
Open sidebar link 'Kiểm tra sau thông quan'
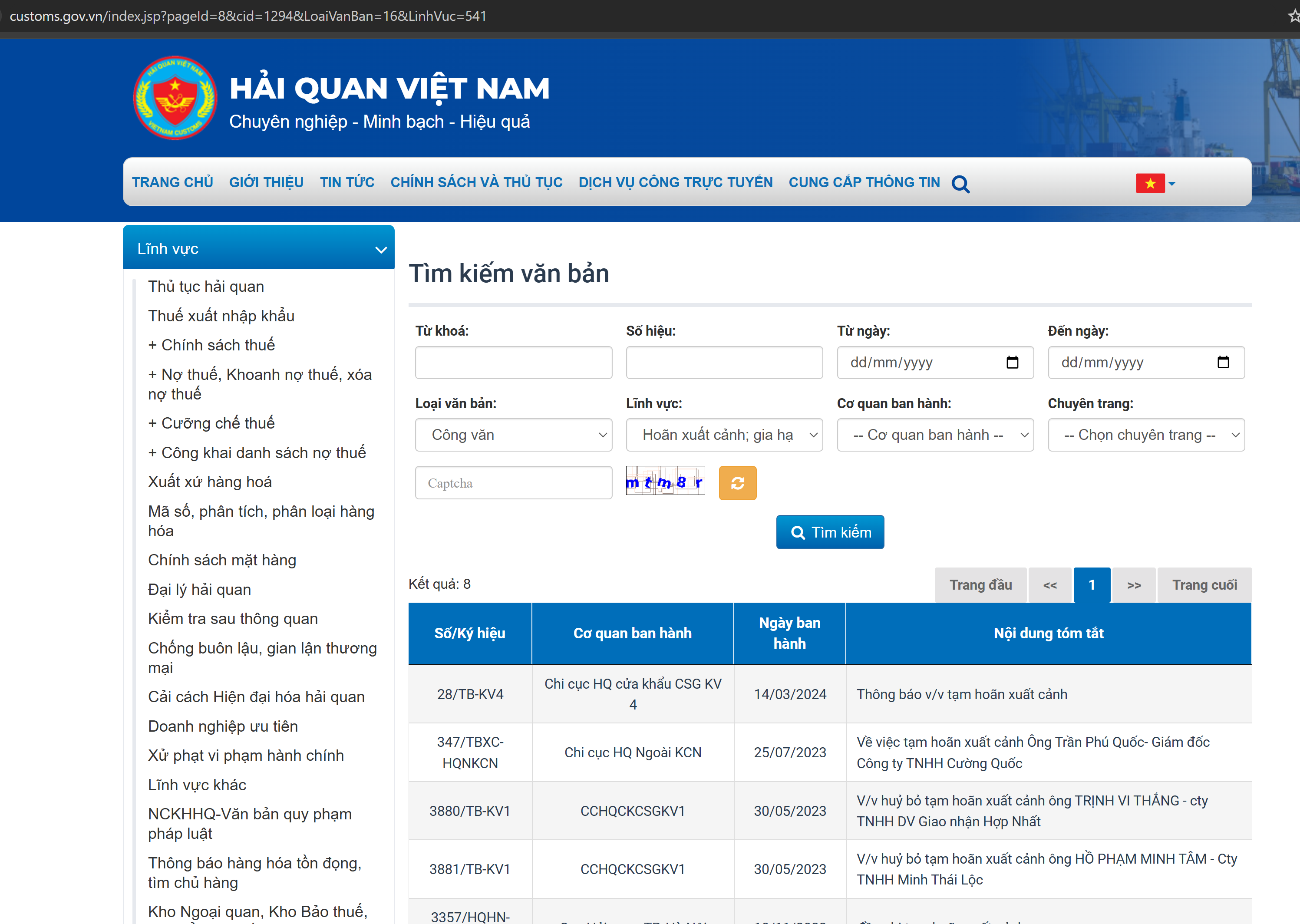233,618
